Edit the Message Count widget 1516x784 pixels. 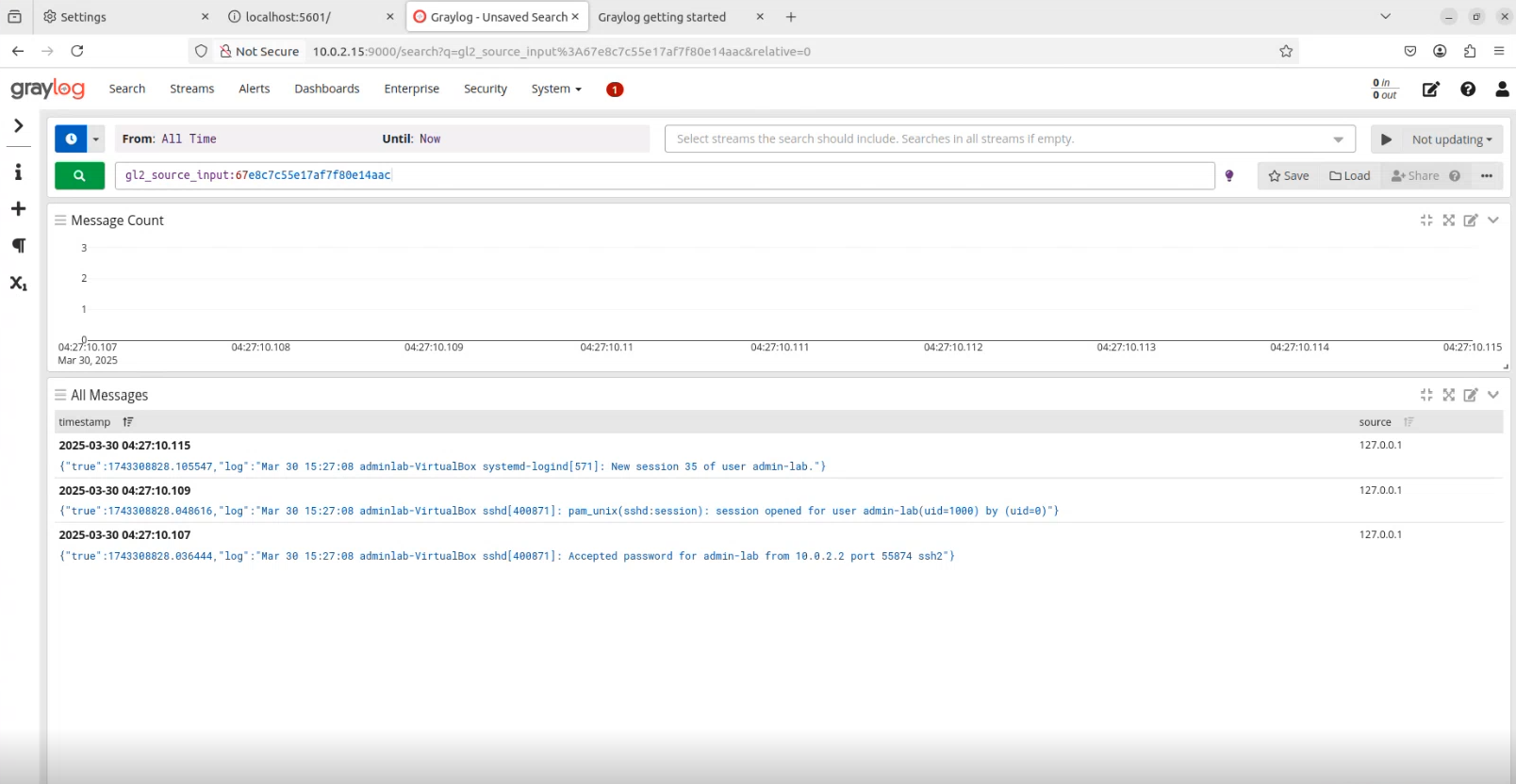(x=1471, y=220)
